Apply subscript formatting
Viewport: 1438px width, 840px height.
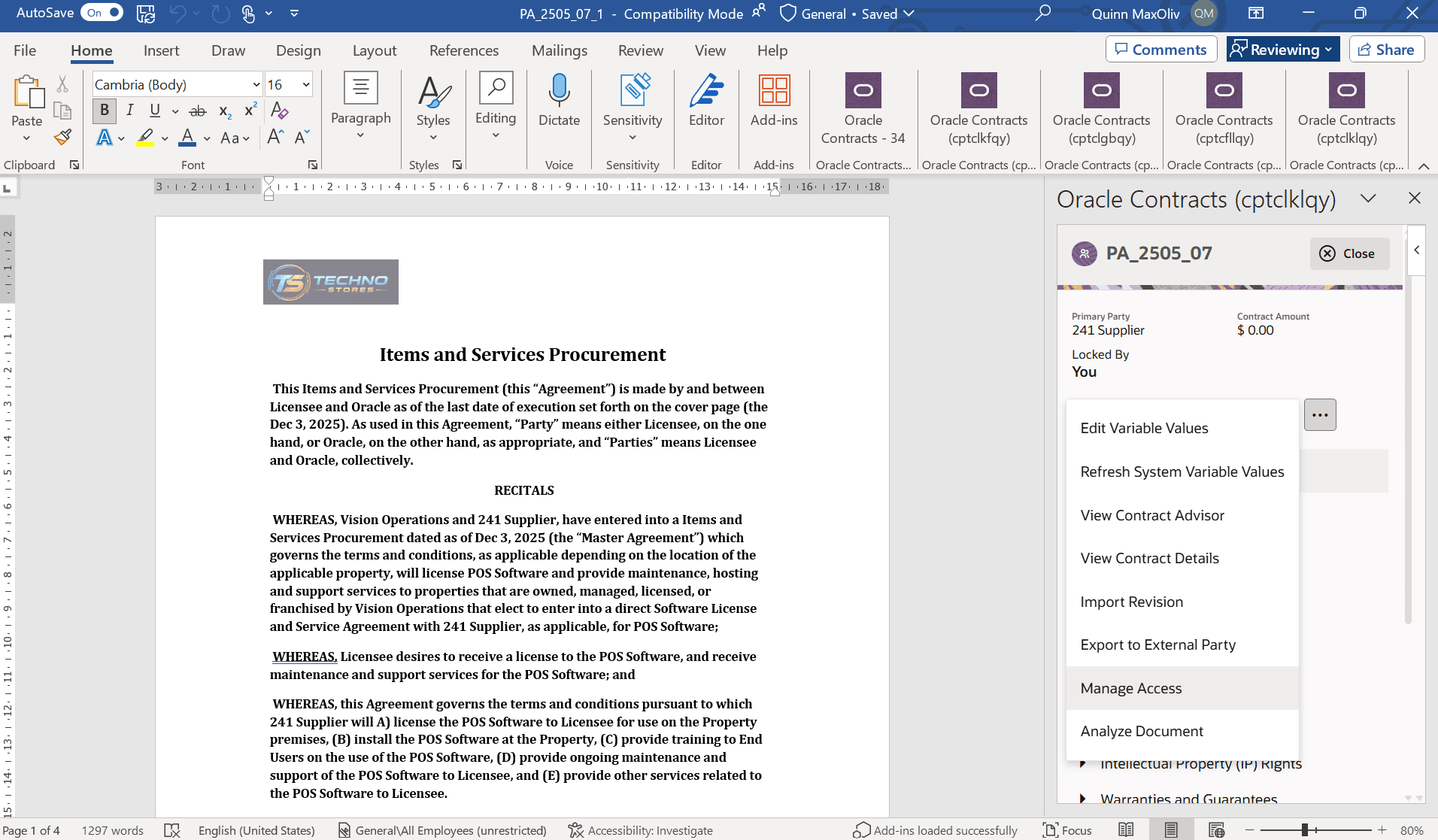[x=224, y=111]
